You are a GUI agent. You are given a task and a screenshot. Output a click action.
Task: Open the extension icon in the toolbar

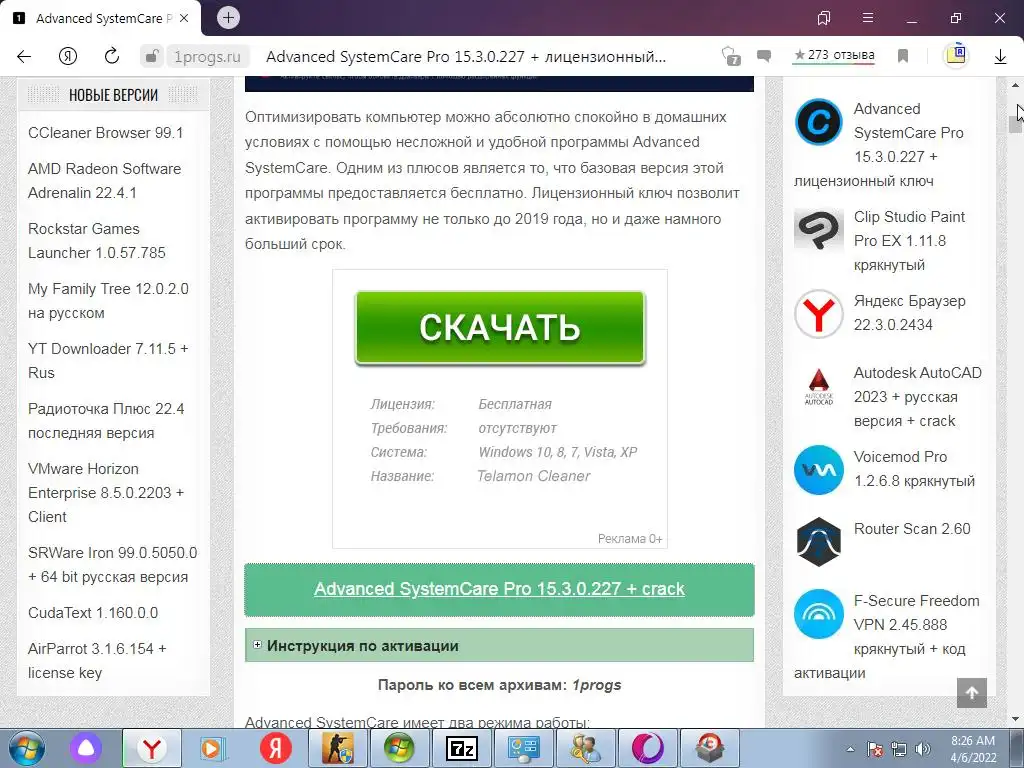[956, 55]
